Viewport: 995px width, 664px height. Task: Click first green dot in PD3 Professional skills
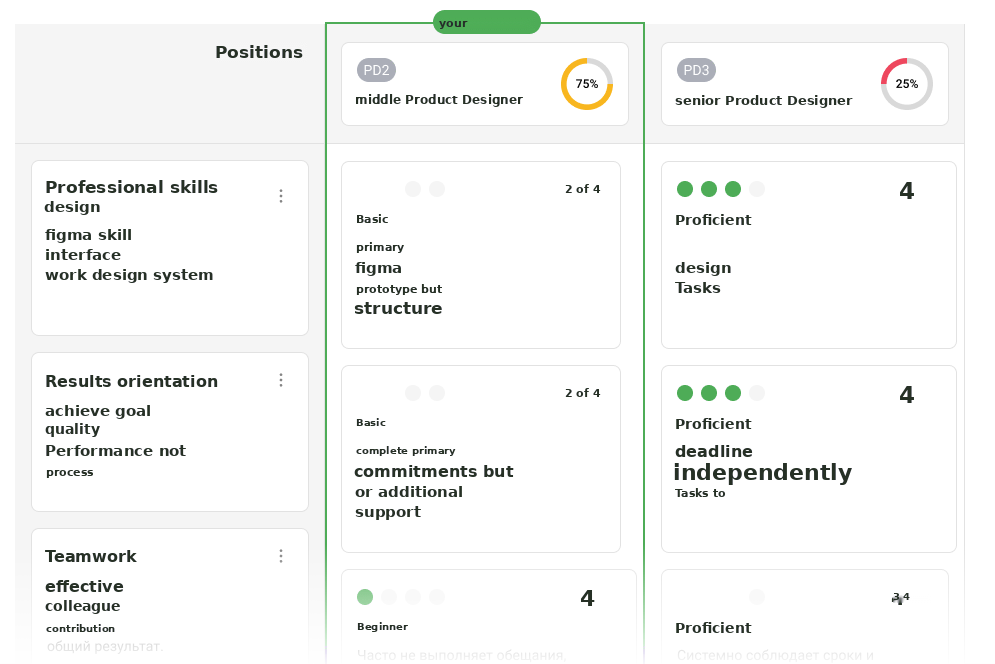click(x=685, y=189)
